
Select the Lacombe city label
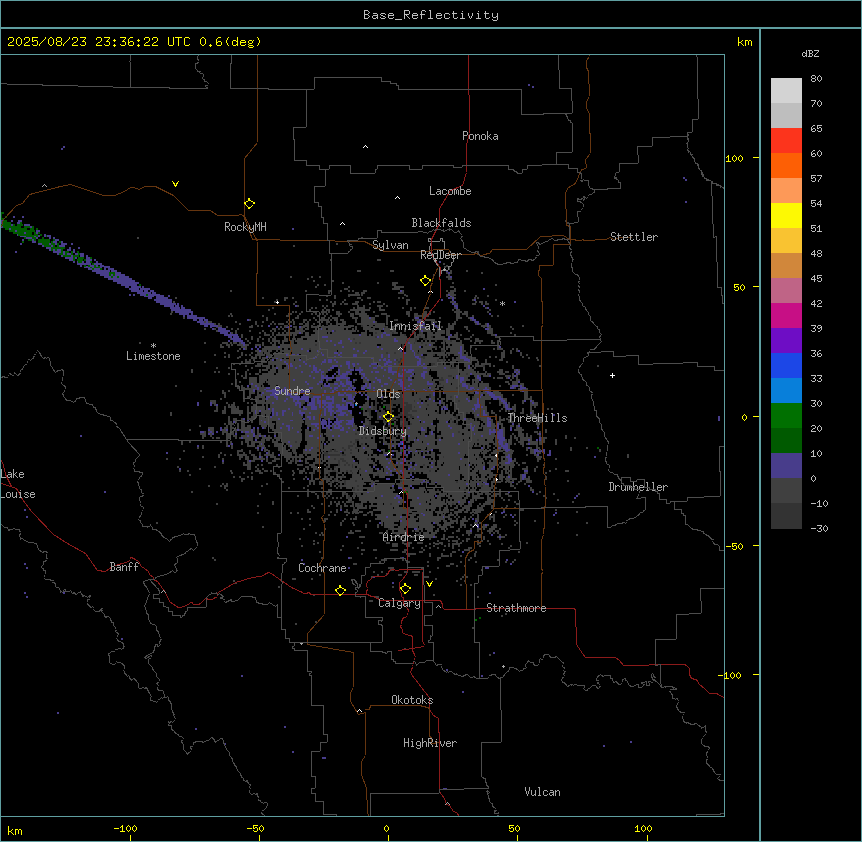click(x=450, y=191)
